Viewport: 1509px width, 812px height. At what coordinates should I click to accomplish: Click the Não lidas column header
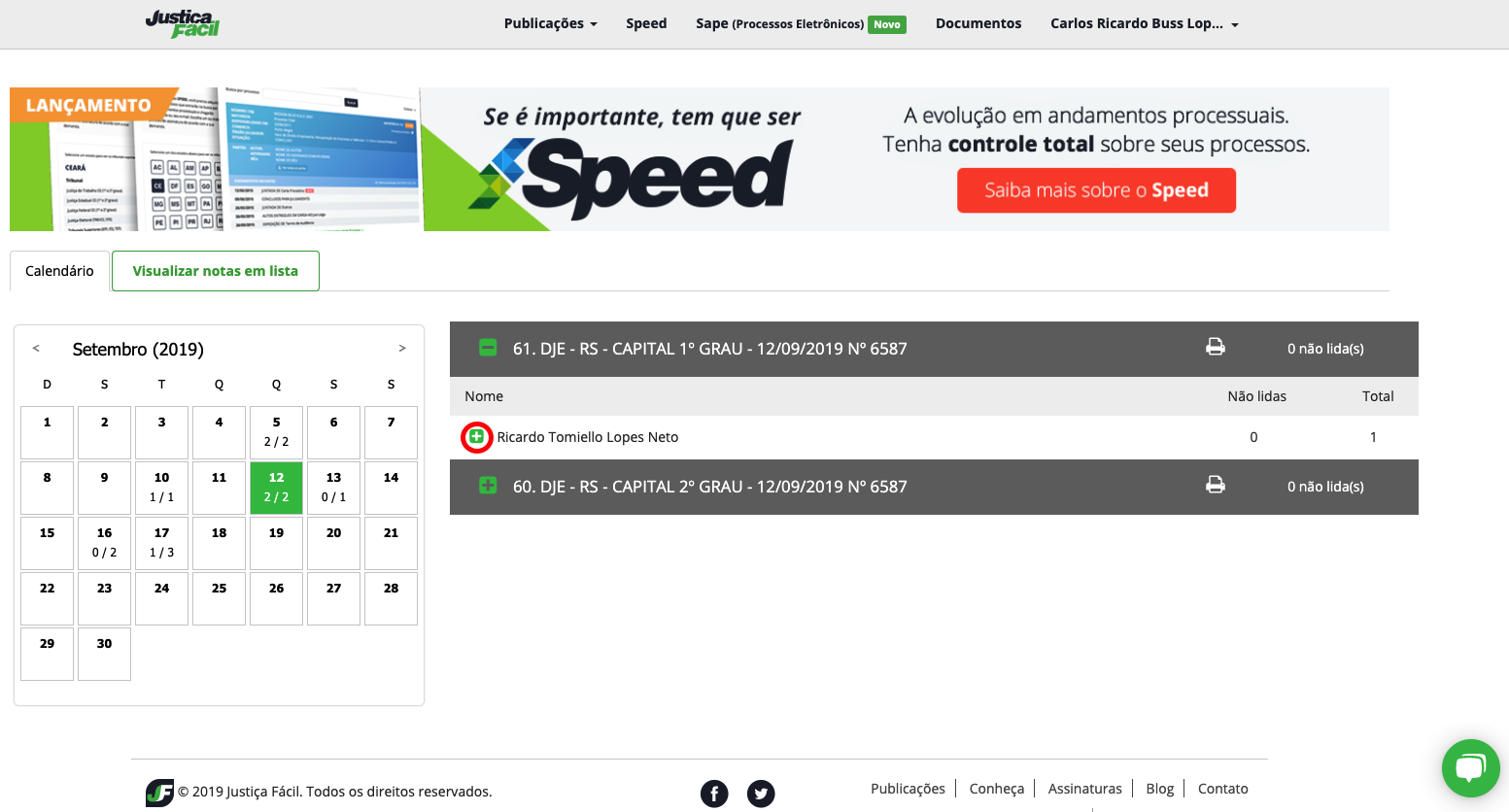pyautogui.click(x=1256, y=396)
